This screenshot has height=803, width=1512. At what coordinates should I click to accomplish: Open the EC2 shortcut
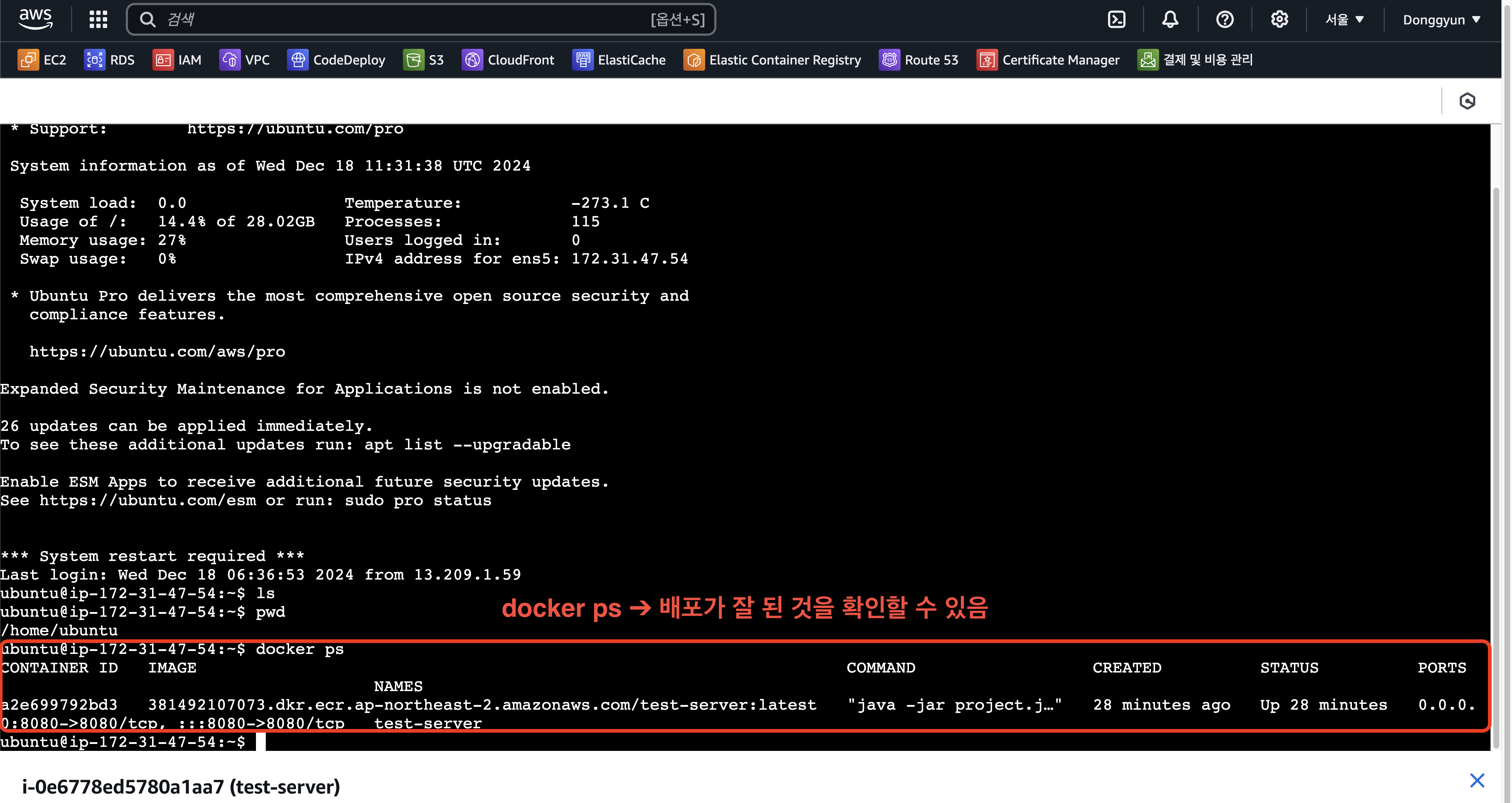coord(42,60)
